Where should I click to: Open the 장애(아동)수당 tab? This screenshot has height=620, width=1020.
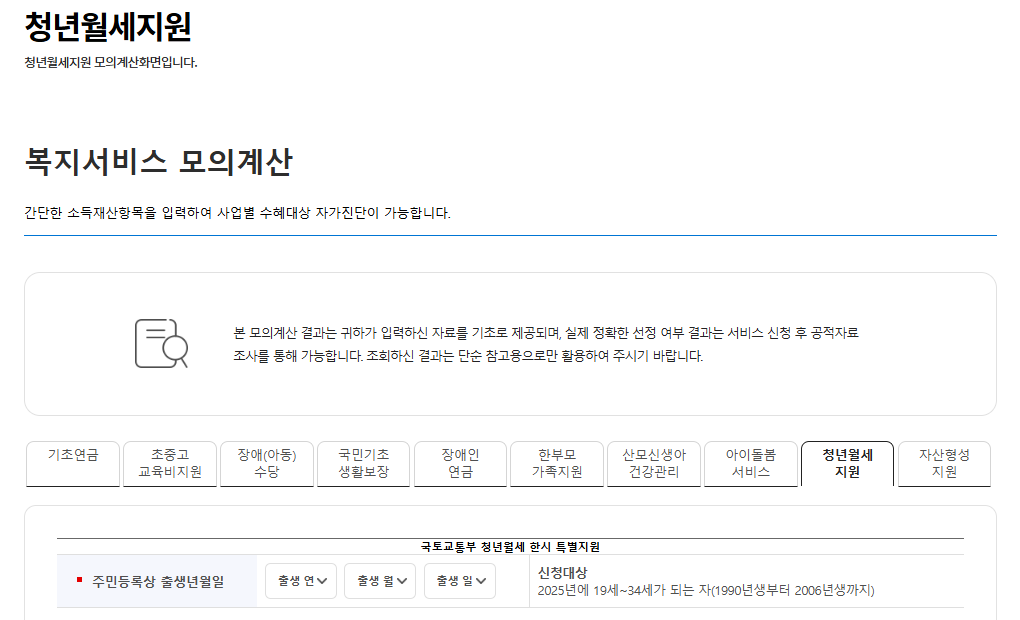(x=266, y=463)
